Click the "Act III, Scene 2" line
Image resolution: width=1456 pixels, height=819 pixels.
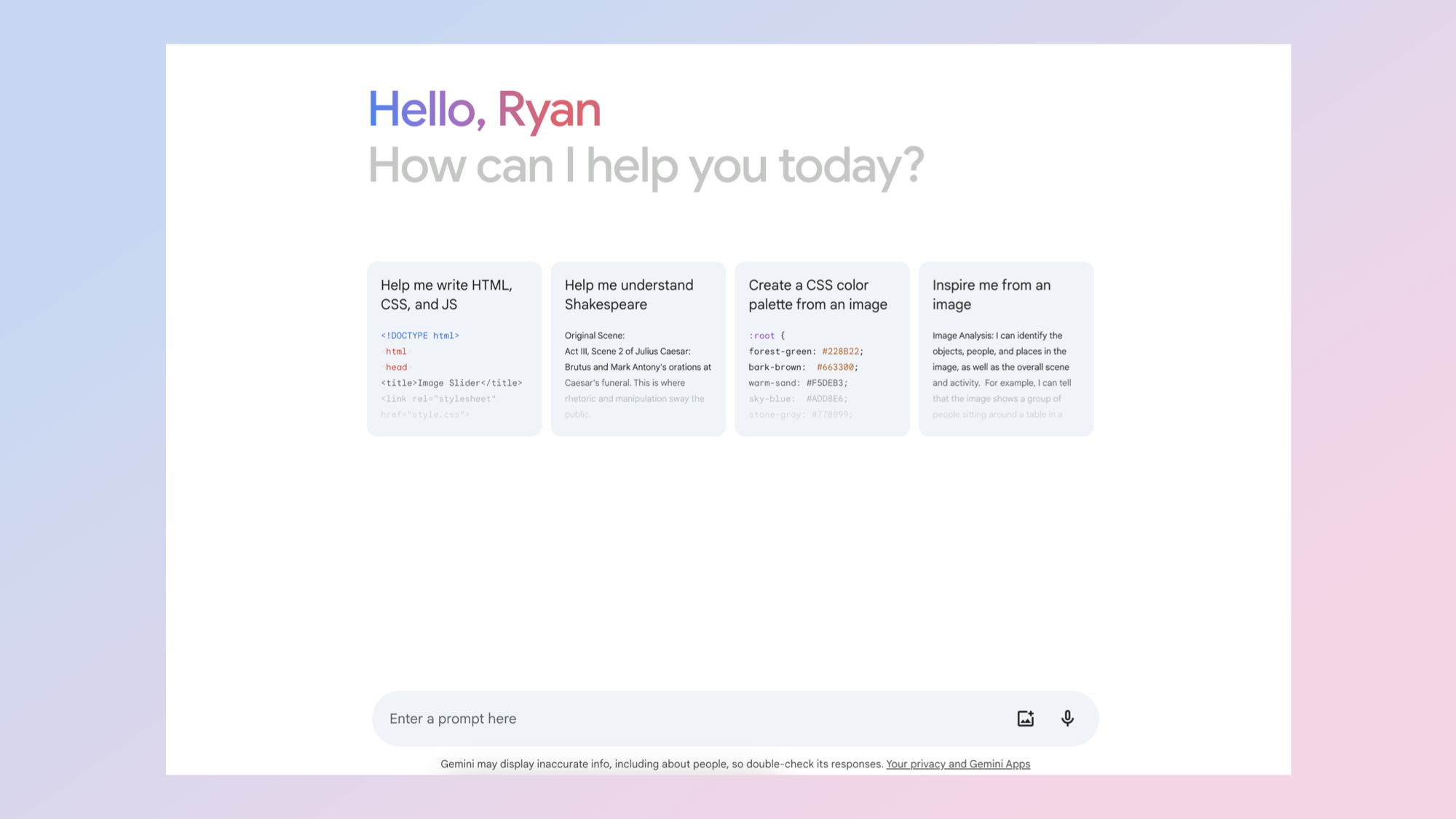pos(627,352)
